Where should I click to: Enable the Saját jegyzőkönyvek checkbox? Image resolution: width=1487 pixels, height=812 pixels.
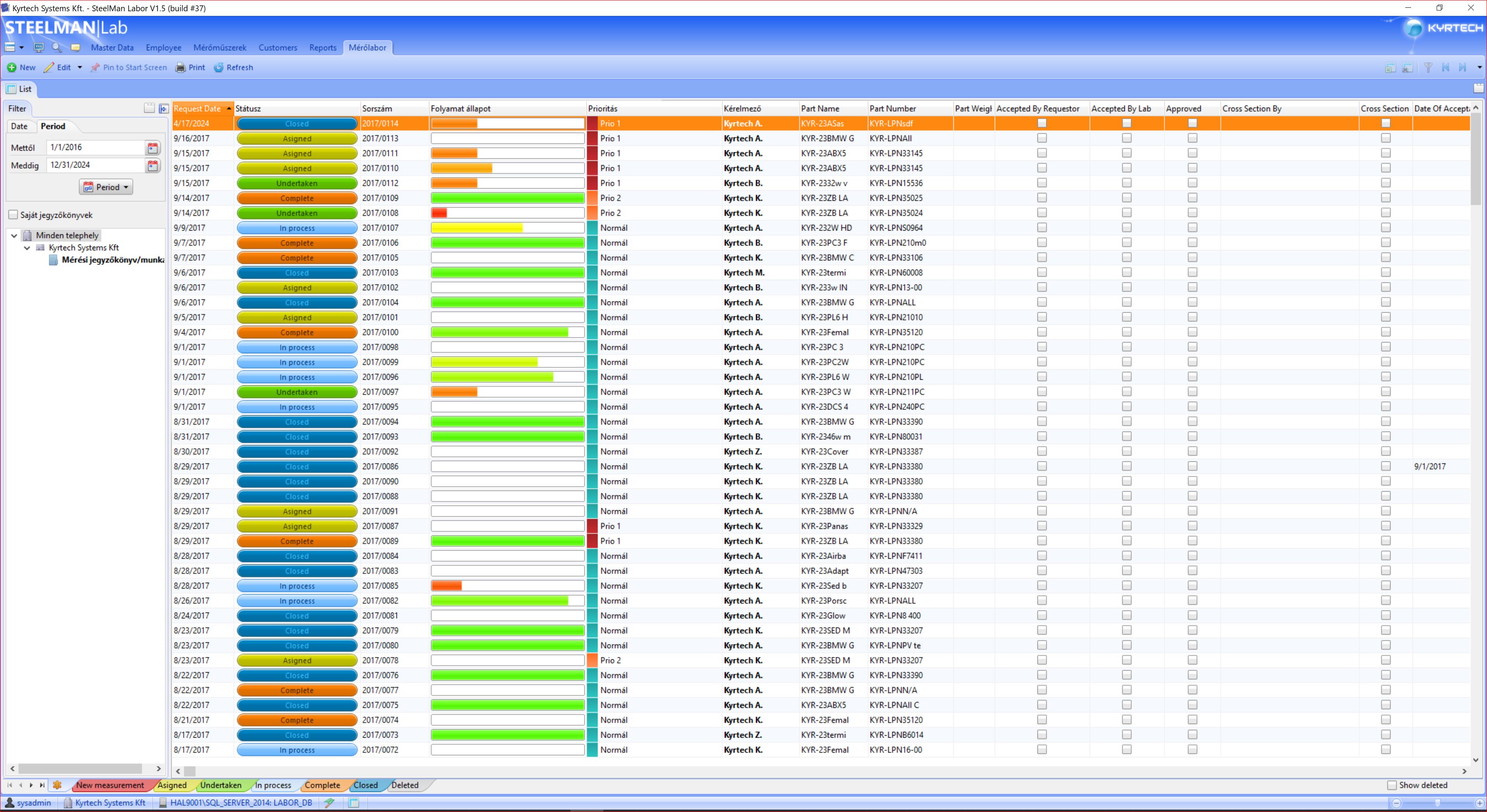point(13,215)
